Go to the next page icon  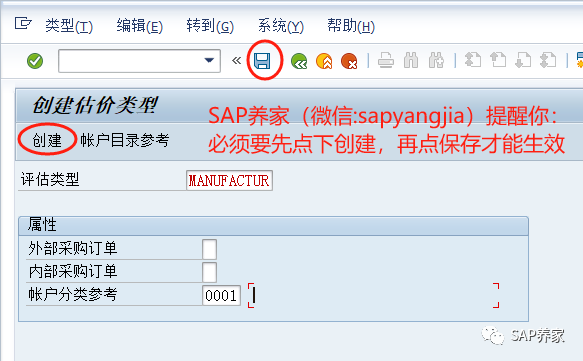(x=523, y=60)
